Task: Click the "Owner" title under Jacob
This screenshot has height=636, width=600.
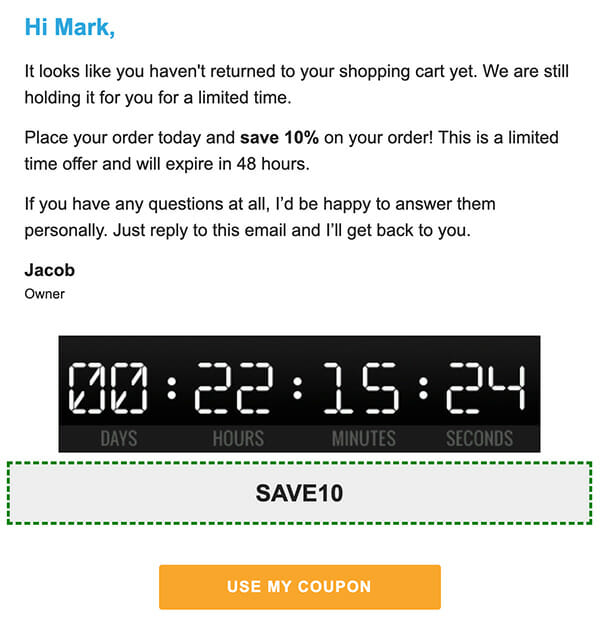Action: pos(44,294)
